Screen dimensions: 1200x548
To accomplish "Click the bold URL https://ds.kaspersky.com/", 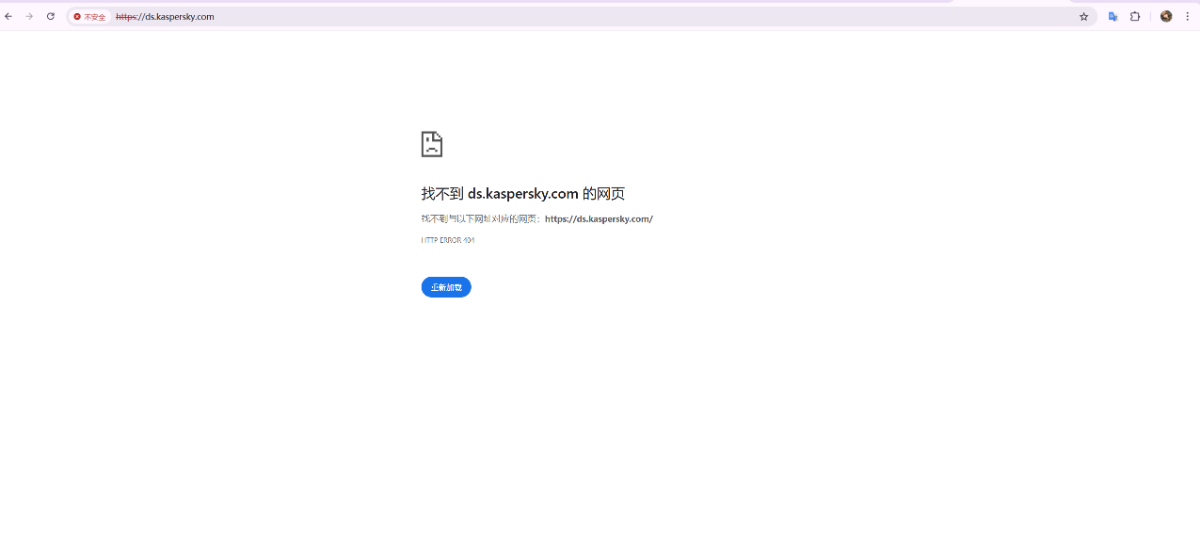I will (x=599, y=219).
